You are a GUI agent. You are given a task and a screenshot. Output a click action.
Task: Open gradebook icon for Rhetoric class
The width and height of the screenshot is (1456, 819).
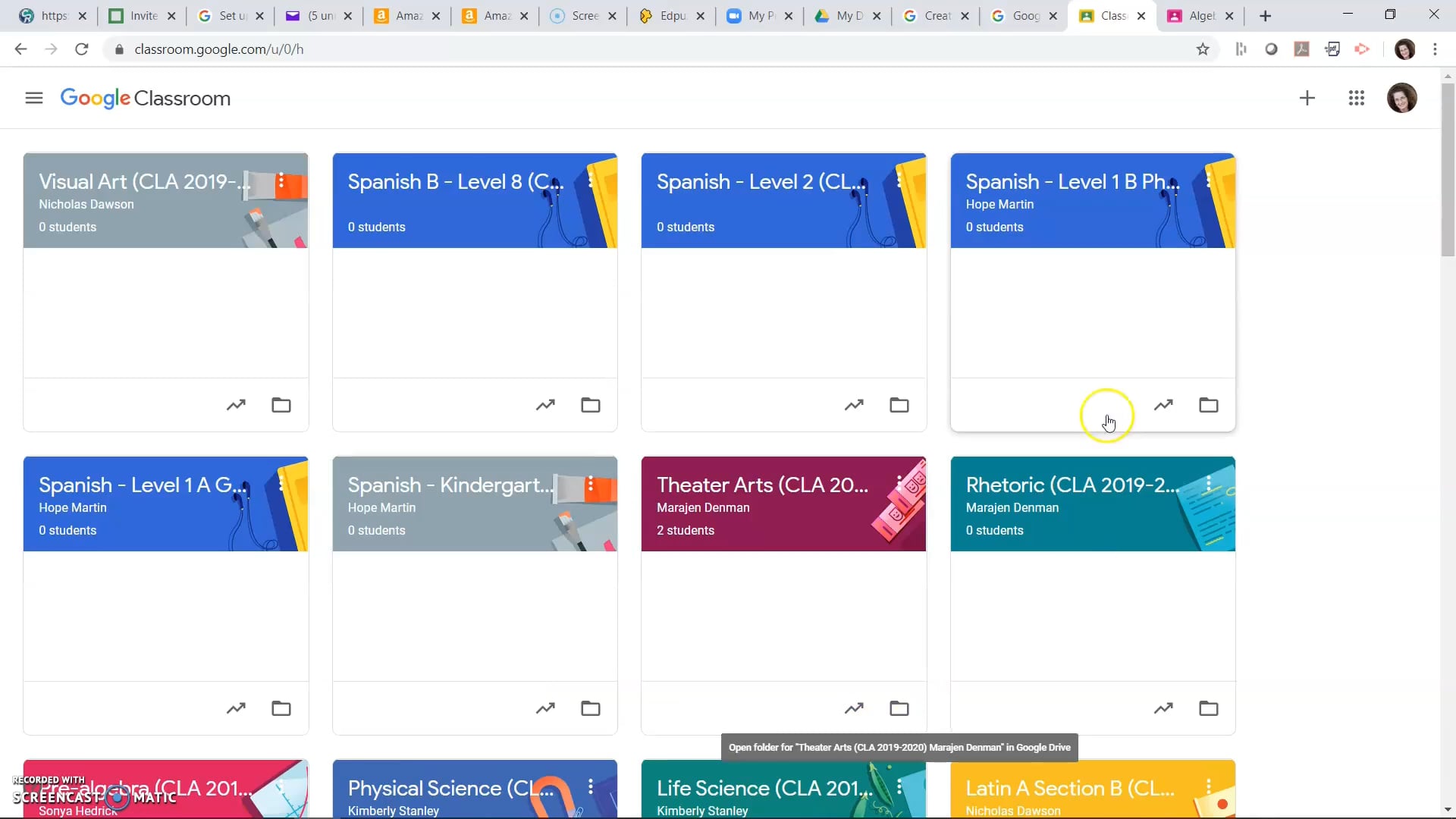(1163, 708)
